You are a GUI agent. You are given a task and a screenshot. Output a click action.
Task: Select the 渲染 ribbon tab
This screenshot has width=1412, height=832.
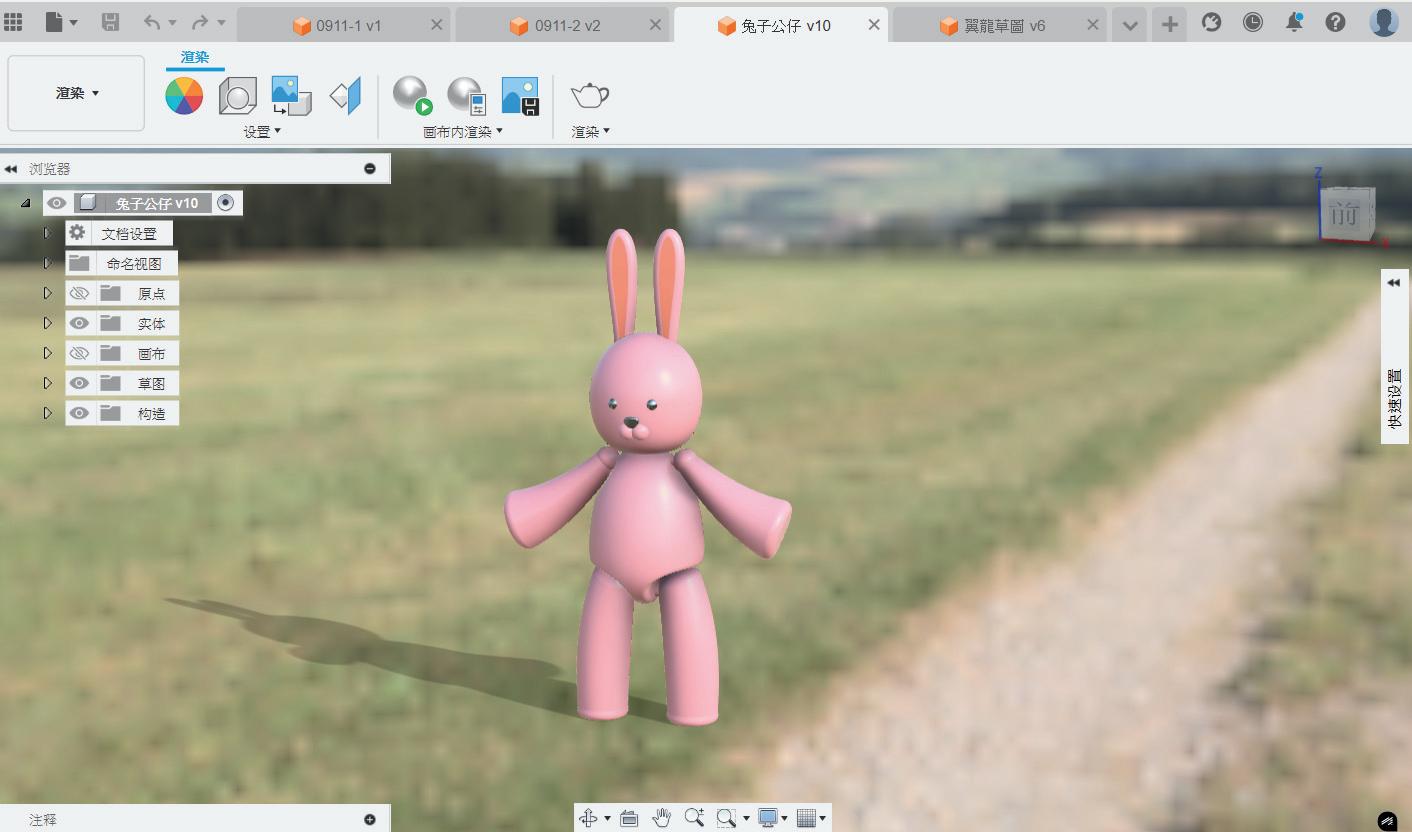(195, 58)
